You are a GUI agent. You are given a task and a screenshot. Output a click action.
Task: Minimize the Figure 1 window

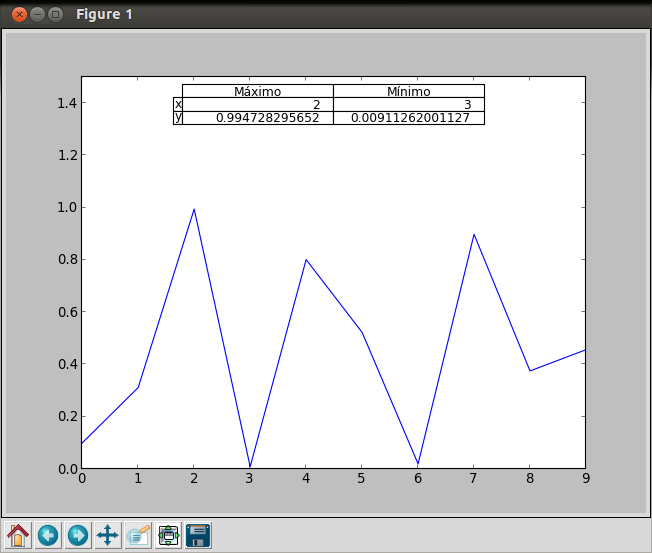coord(37,15)
